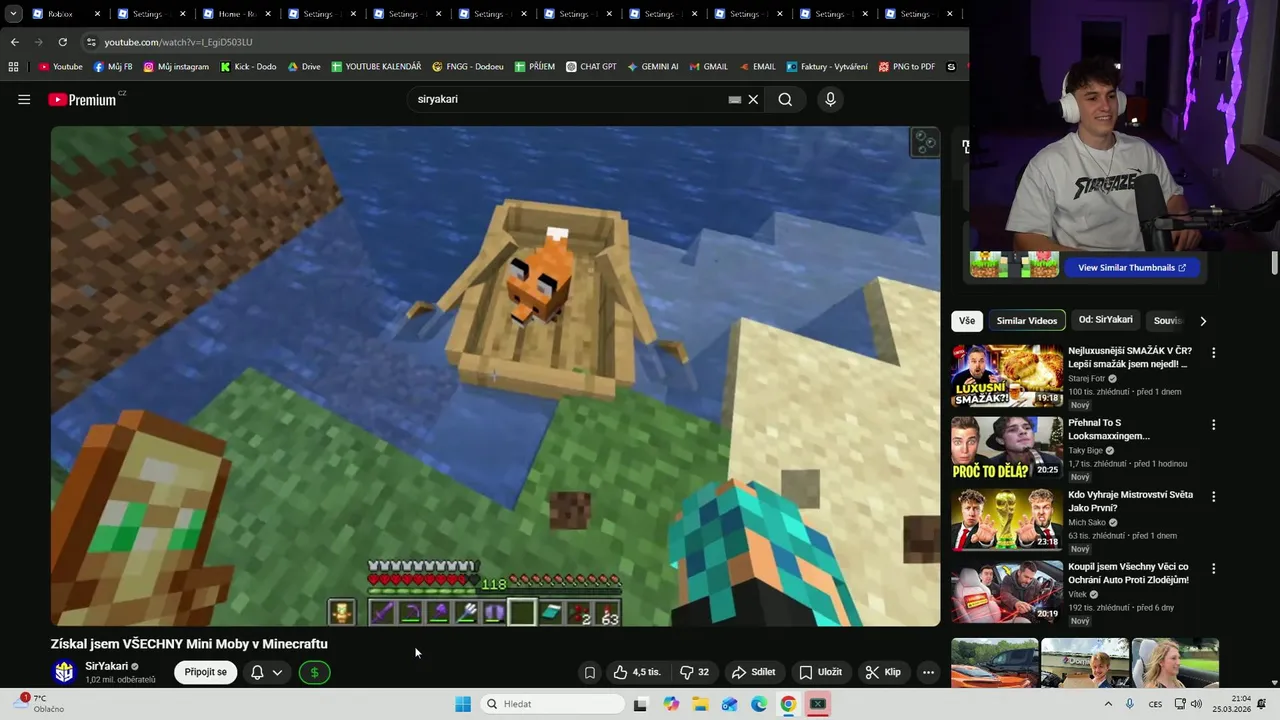Show more filter chips with right arrow
This screenshot has height=720, width=1280.
(x=1203, y=321)
